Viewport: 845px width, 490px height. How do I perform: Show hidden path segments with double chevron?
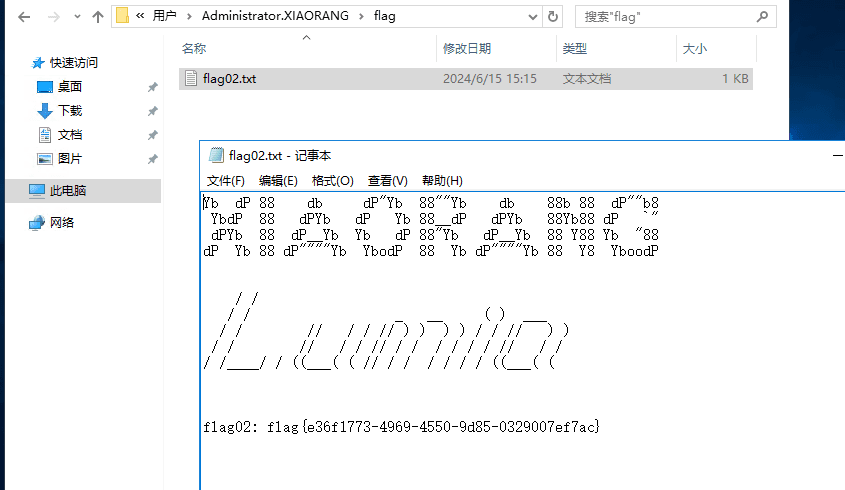pyautogui.click(x=140, y=16)
